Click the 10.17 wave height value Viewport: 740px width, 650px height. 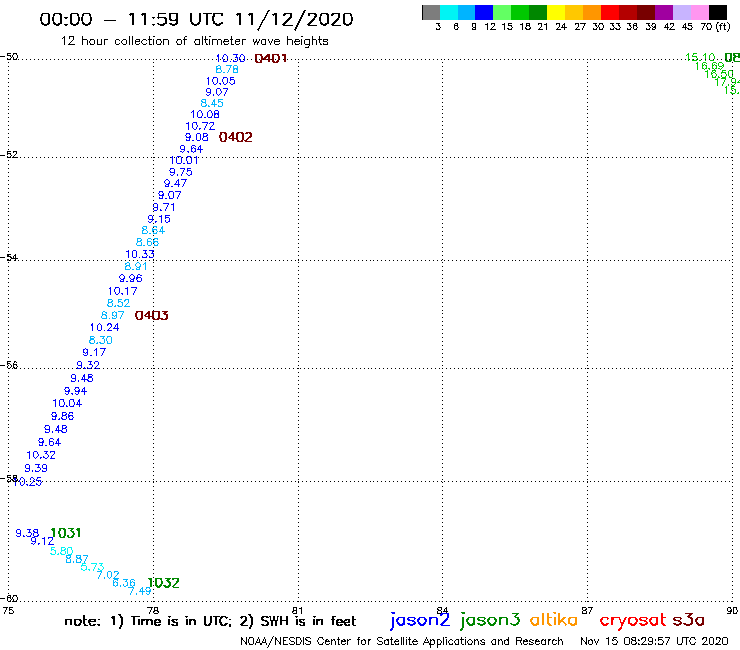pyautogui.click(x=123, y=291)
